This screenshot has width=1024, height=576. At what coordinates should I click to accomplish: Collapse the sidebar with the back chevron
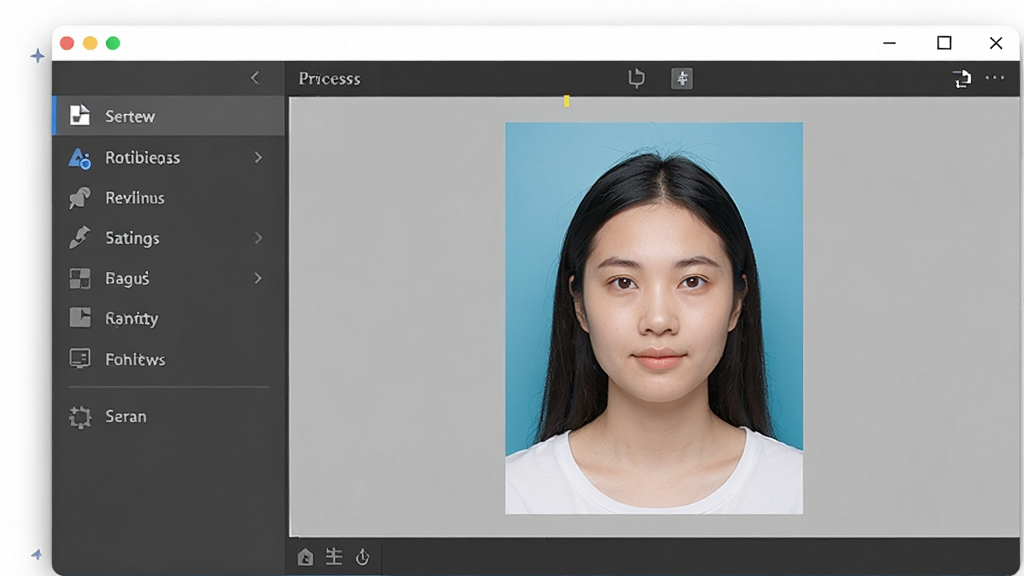(x=255, y=78)
